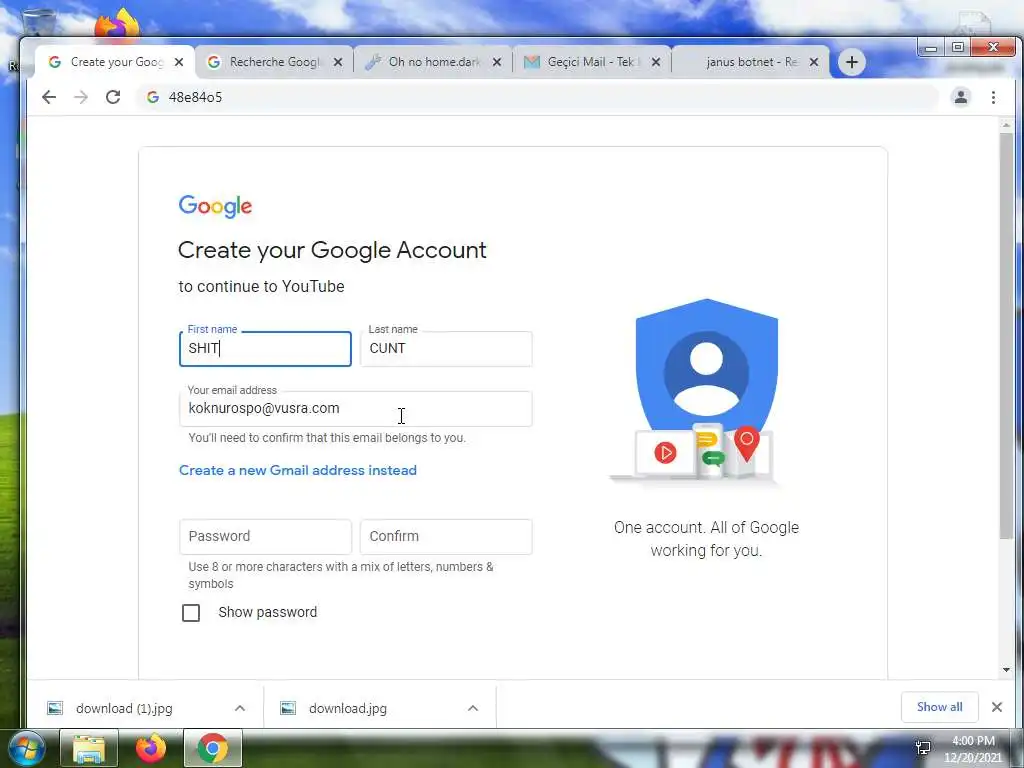1024x768 pixels.
Task: Click the mail favicon on 'Geçici Mail' tab
Action: click(532, 62)
